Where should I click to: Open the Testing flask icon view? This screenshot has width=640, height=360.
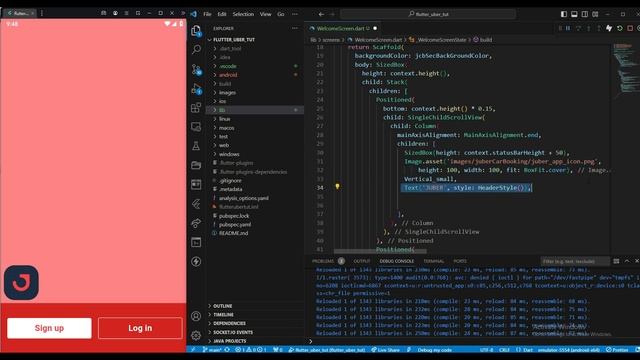[x=196, y=146]
